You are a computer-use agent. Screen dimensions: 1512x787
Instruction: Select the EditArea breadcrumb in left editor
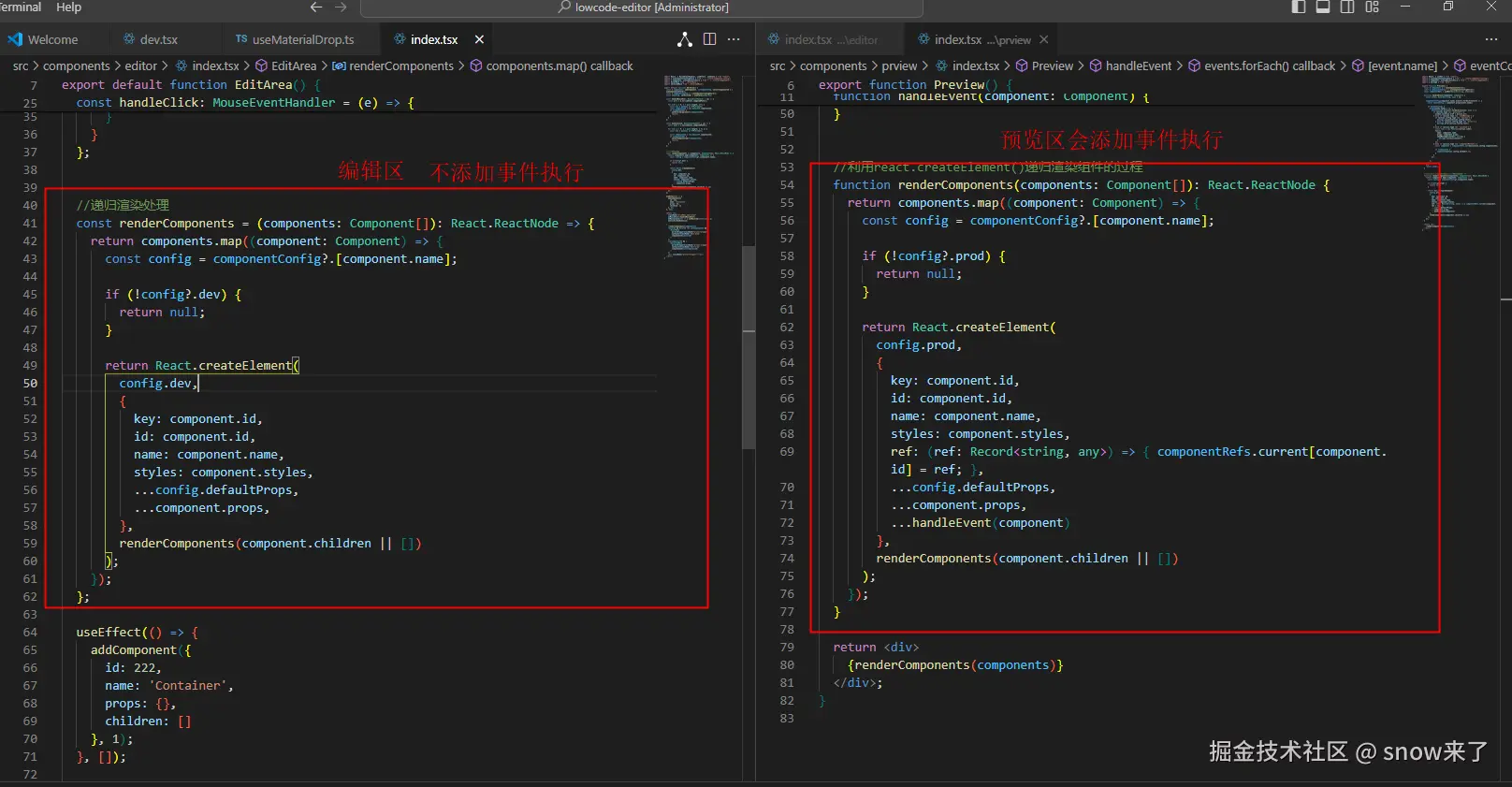[x=293, y=66]
